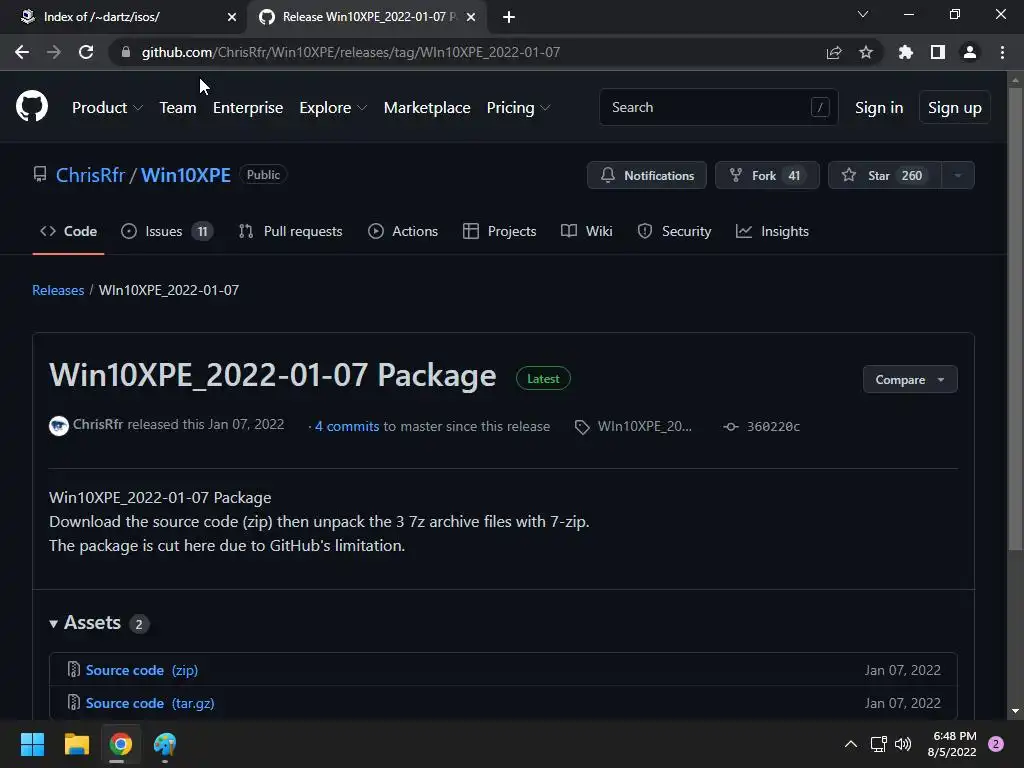Open the Insights tab

[x=772, y=231]
